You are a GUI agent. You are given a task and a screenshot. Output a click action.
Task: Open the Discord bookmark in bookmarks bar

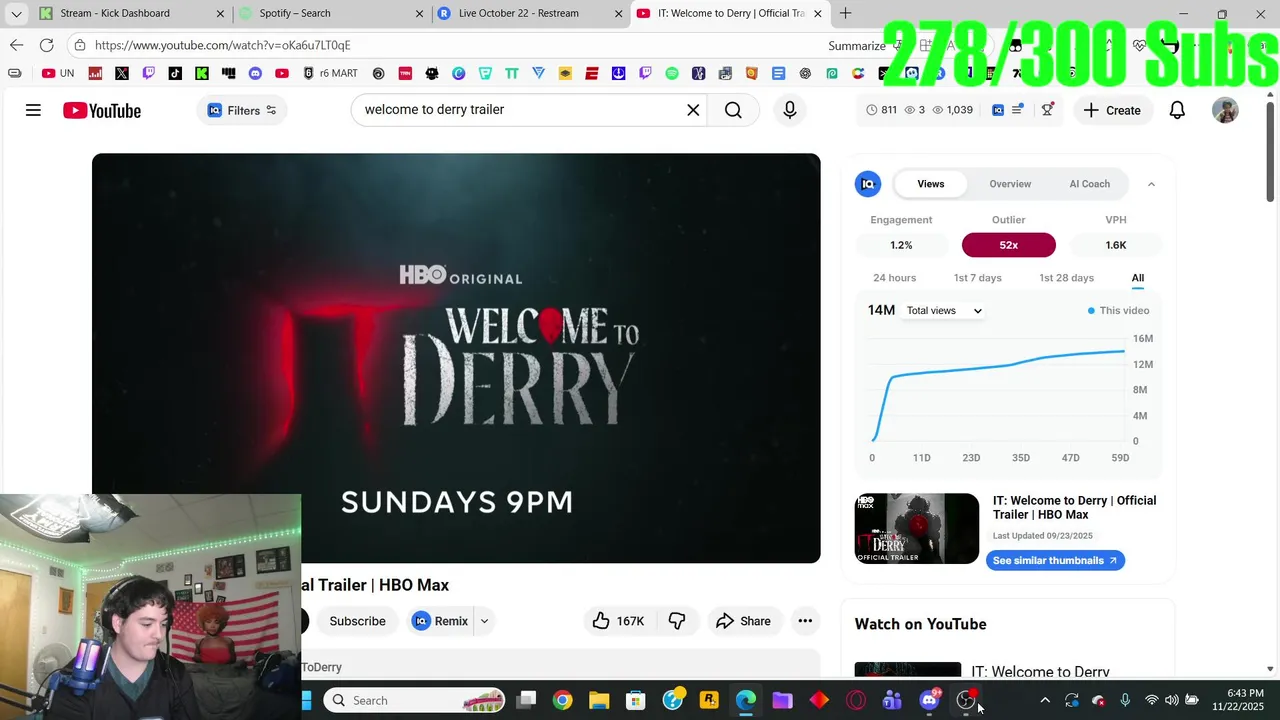(255, 73)
